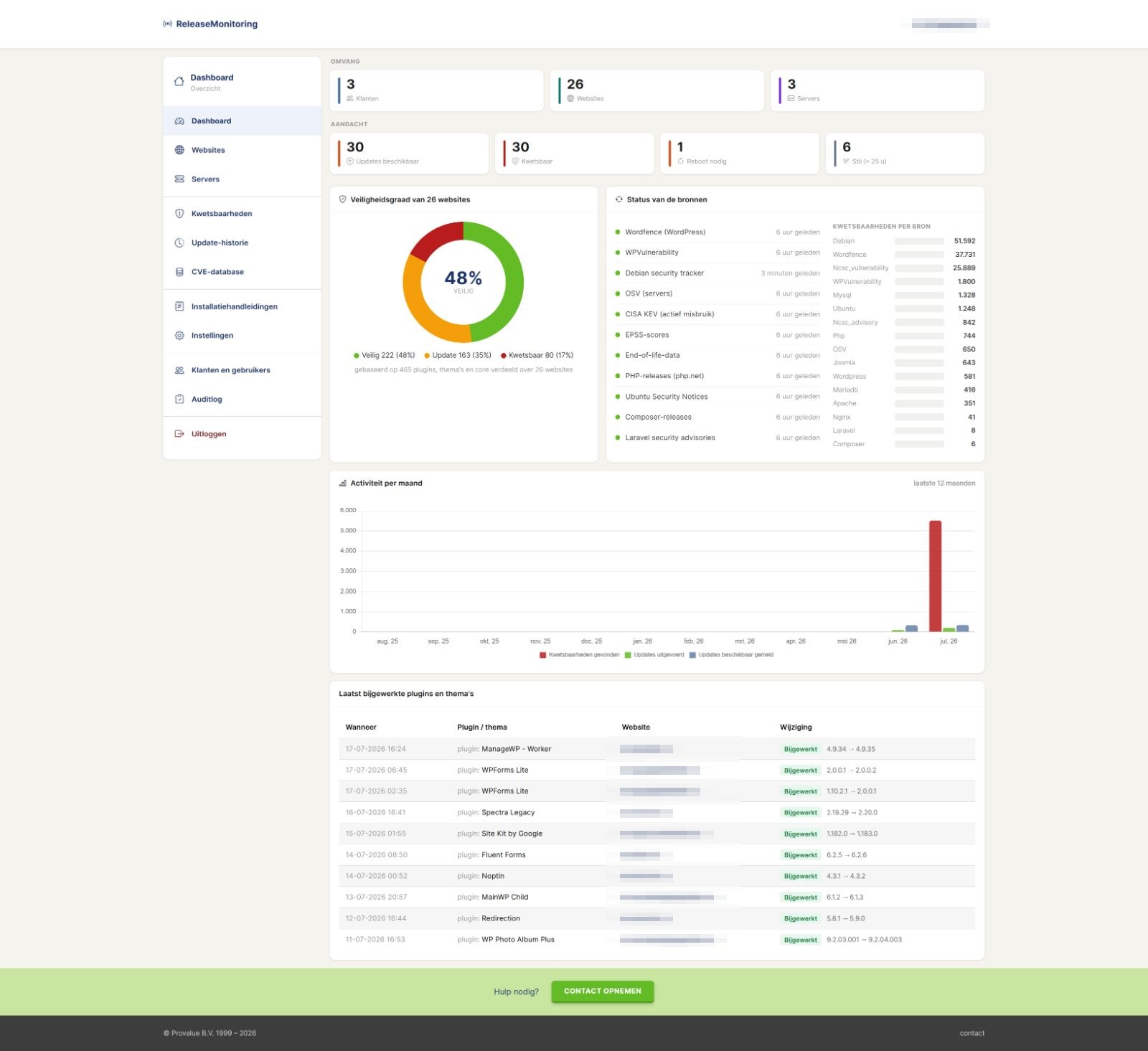
Task: Click CISA KEV (actief misbruik) source row
Action: click(717, 314)
